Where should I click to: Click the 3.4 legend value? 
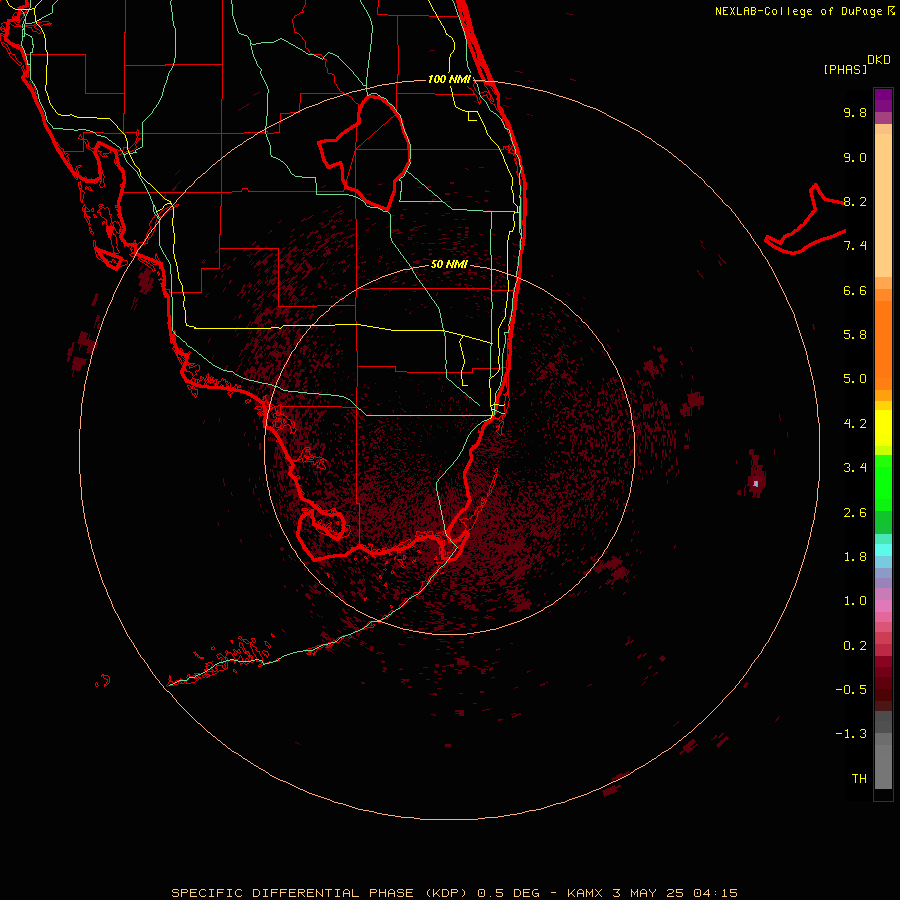click(855, 468)
